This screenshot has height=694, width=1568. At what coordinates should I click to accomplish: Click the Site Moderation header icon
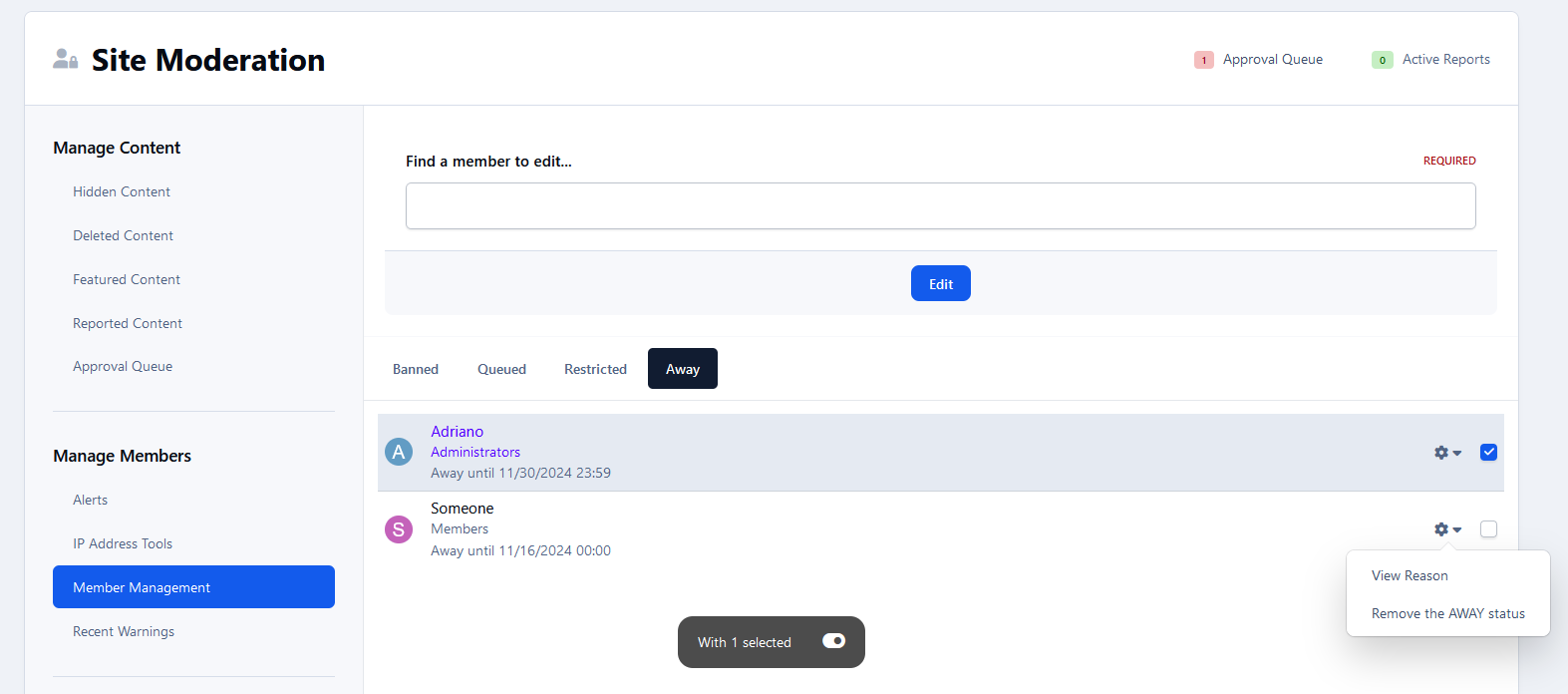[x=66, y=60]
